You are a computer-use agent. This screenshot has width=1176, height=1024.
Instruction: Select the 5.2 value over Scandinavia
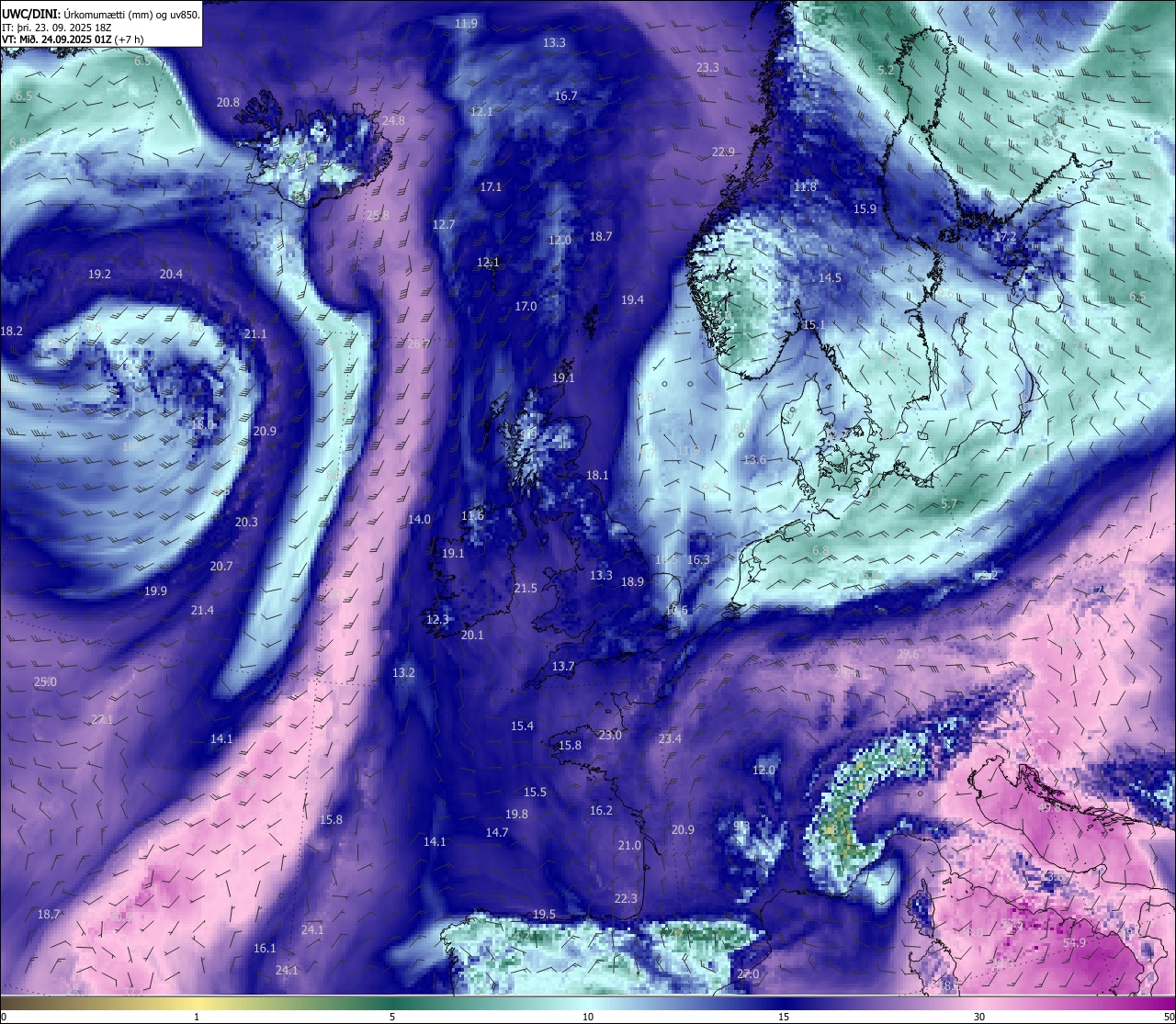point(886,70)
